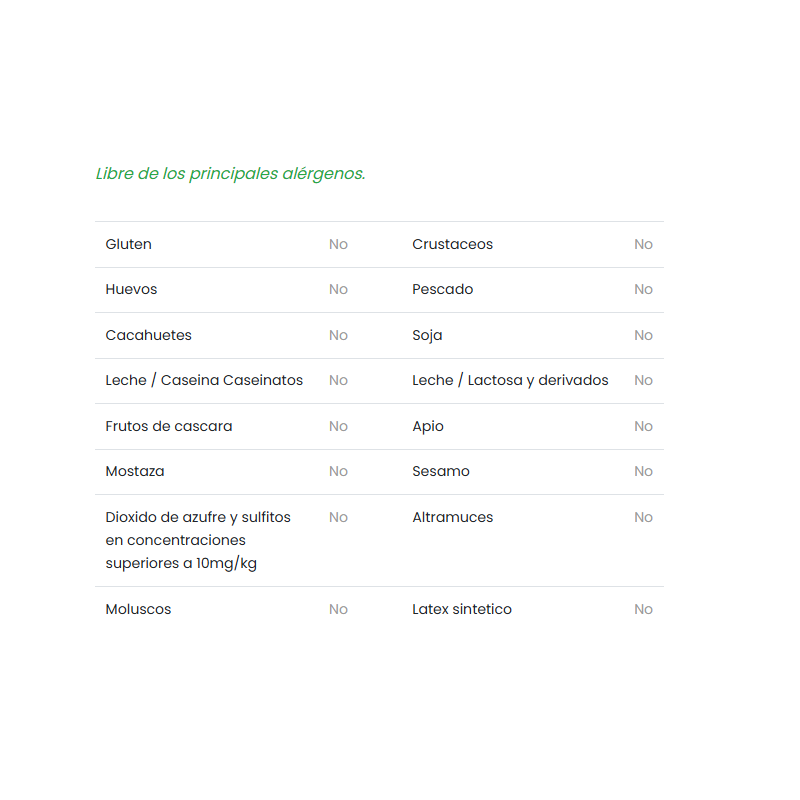Select the Cacahuetes label
Image resolution: width=800 pixels, height=800 pixels.
(148, 335)
